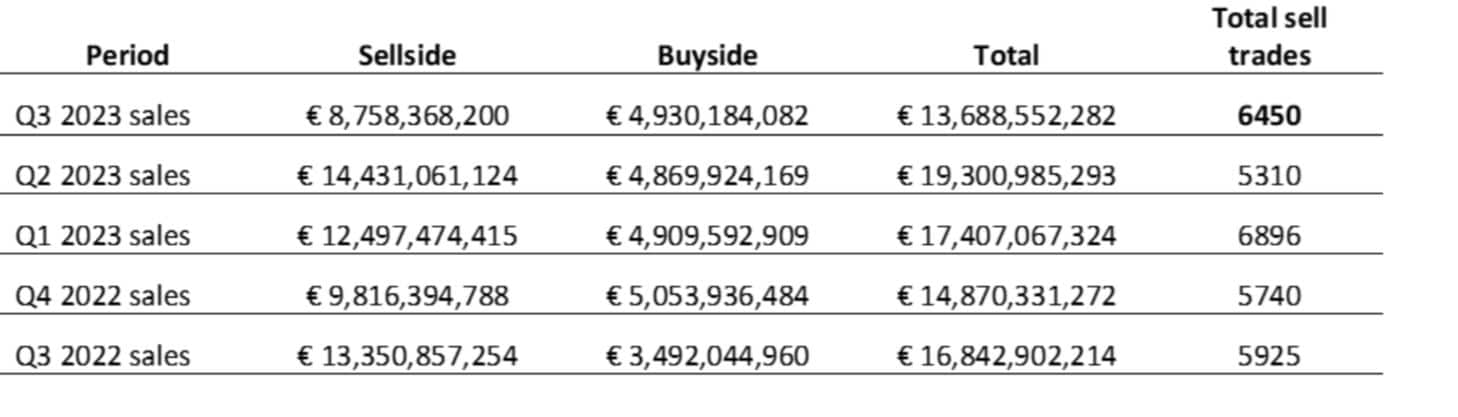This screenshot has height=417, width=1458.
Task: Select the Q3 2023 sales row label
Action: click(x=102, y=116)
